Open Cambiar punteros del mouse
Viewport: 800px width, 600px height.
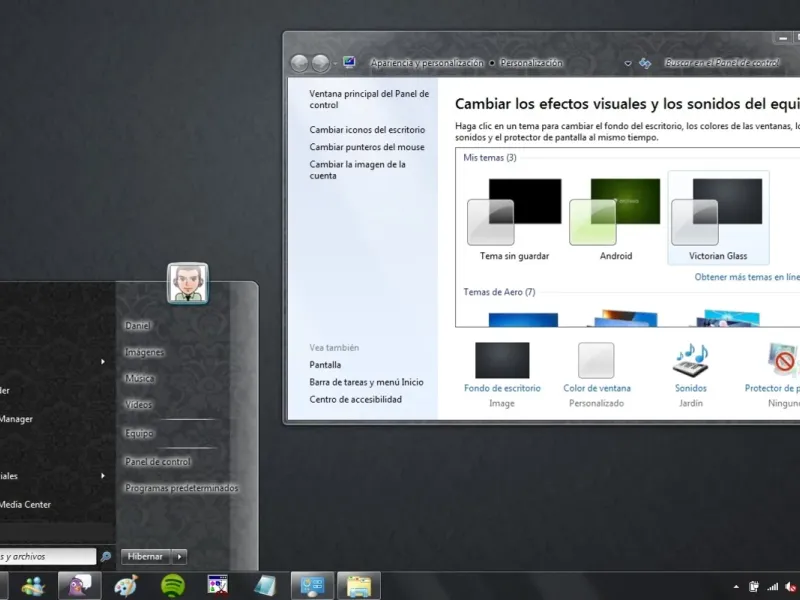[x=366, y=147]
